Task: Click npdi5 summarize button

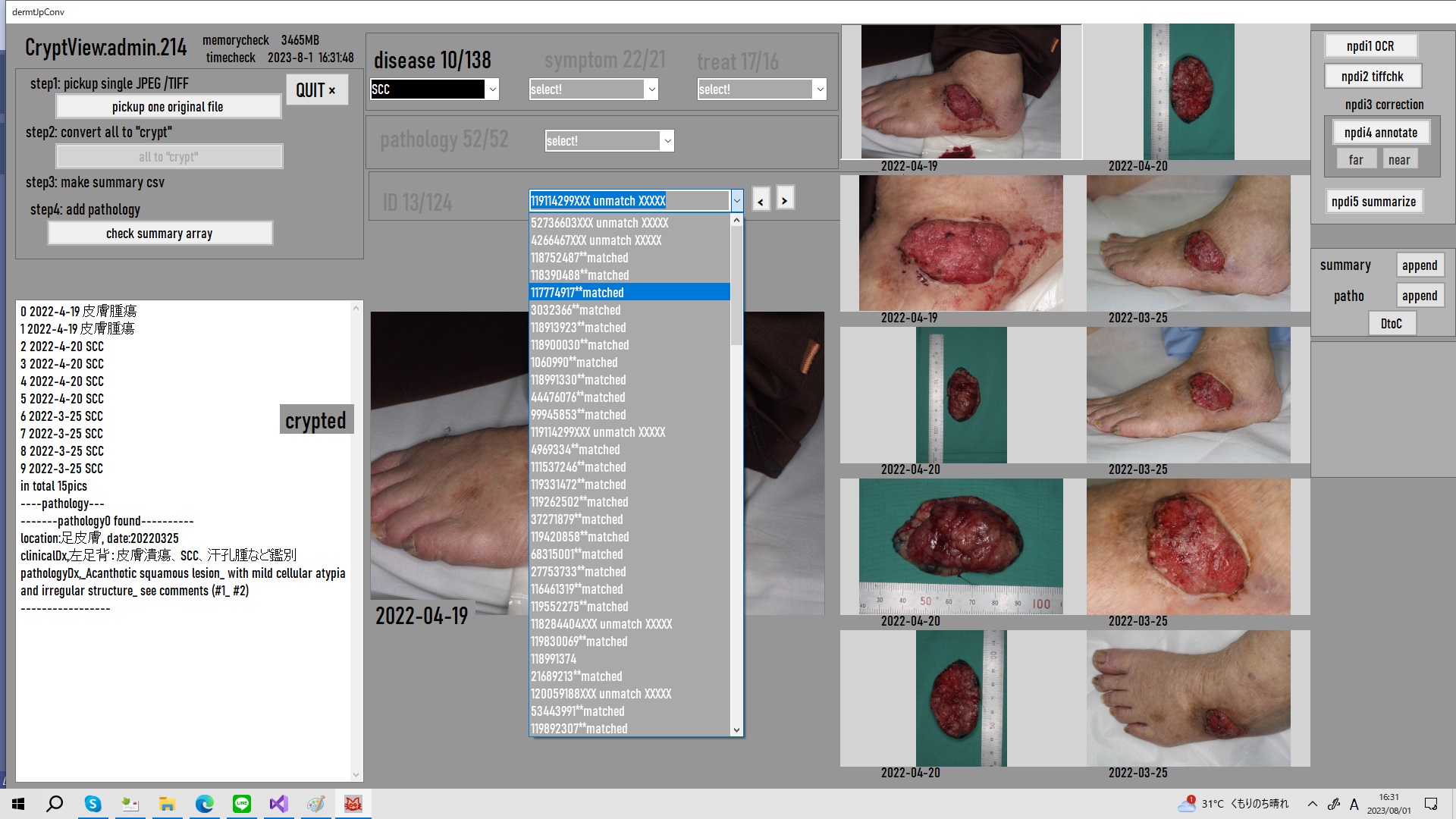Action: coord(1373,202)
